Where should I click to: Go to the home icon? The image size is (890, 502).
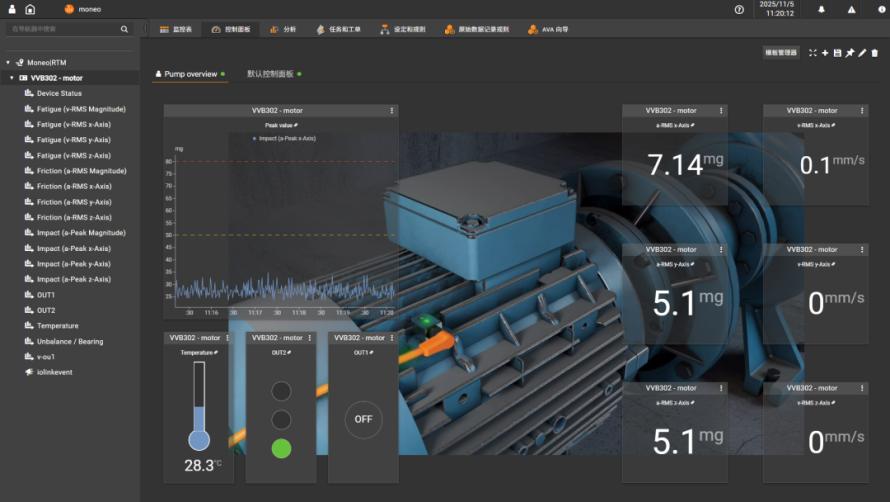tap(30, 9)
